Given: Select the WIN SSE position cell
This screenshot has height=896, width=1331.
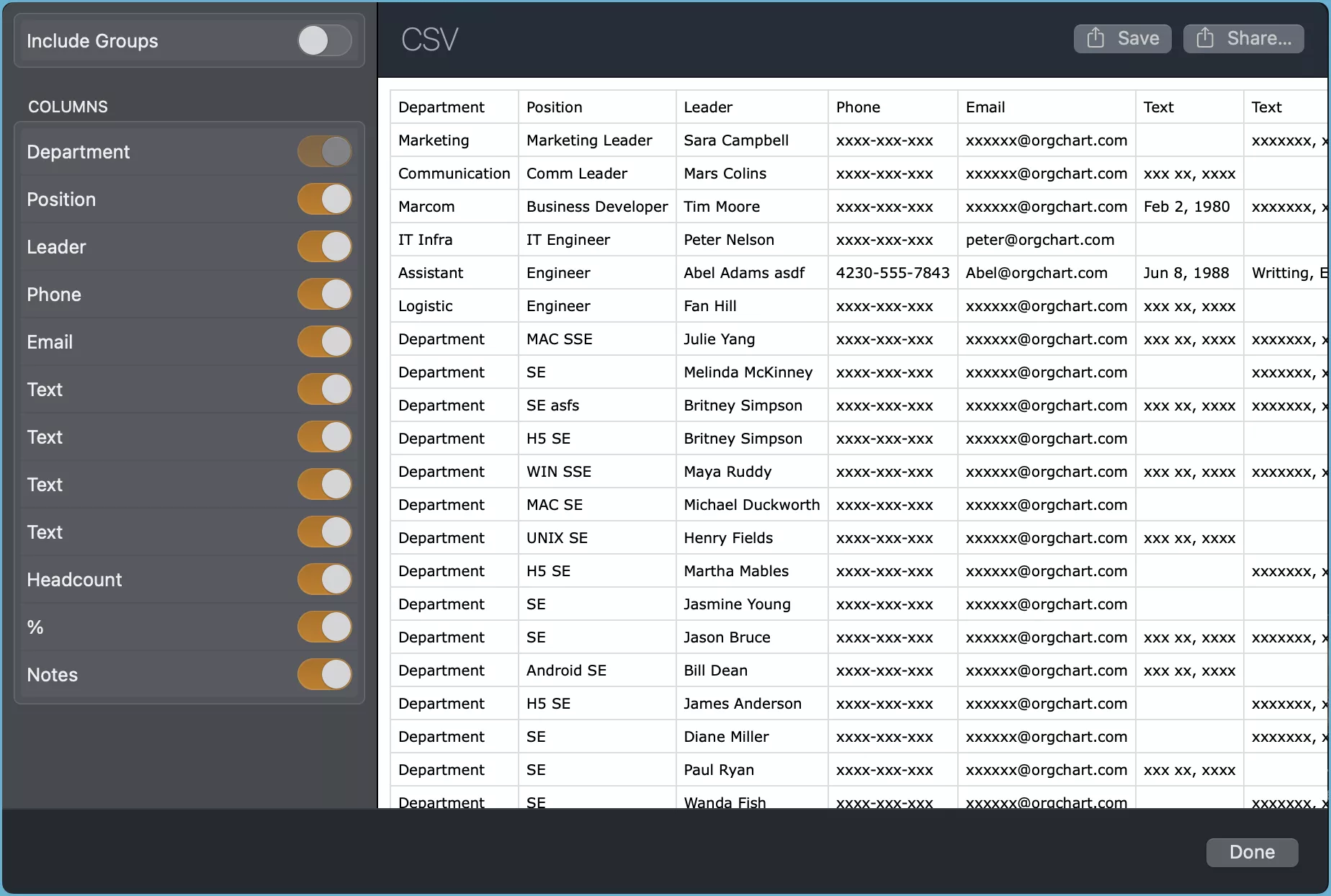Looking at the screenshot, I should (x=597, y=472).
